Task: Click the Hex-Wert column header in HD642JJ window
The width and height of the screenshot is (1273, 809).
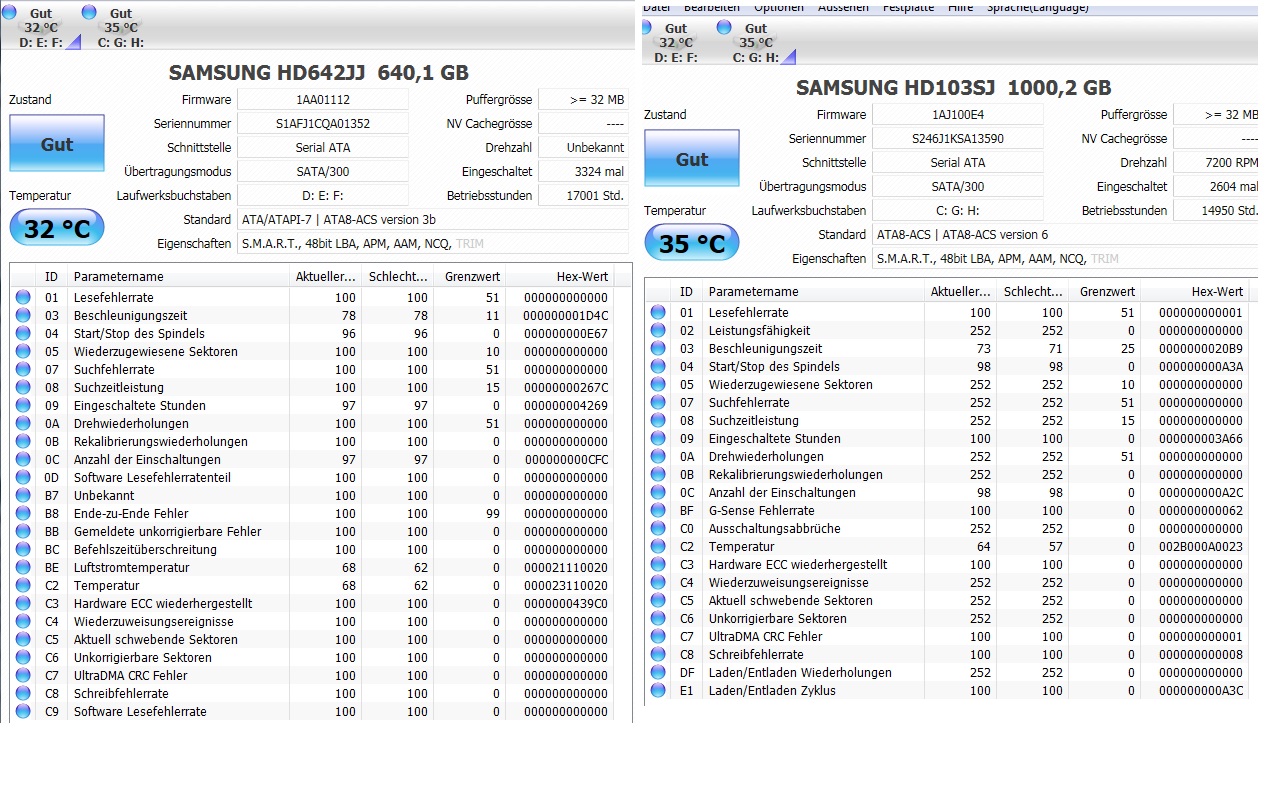Action: coord(559,276)
